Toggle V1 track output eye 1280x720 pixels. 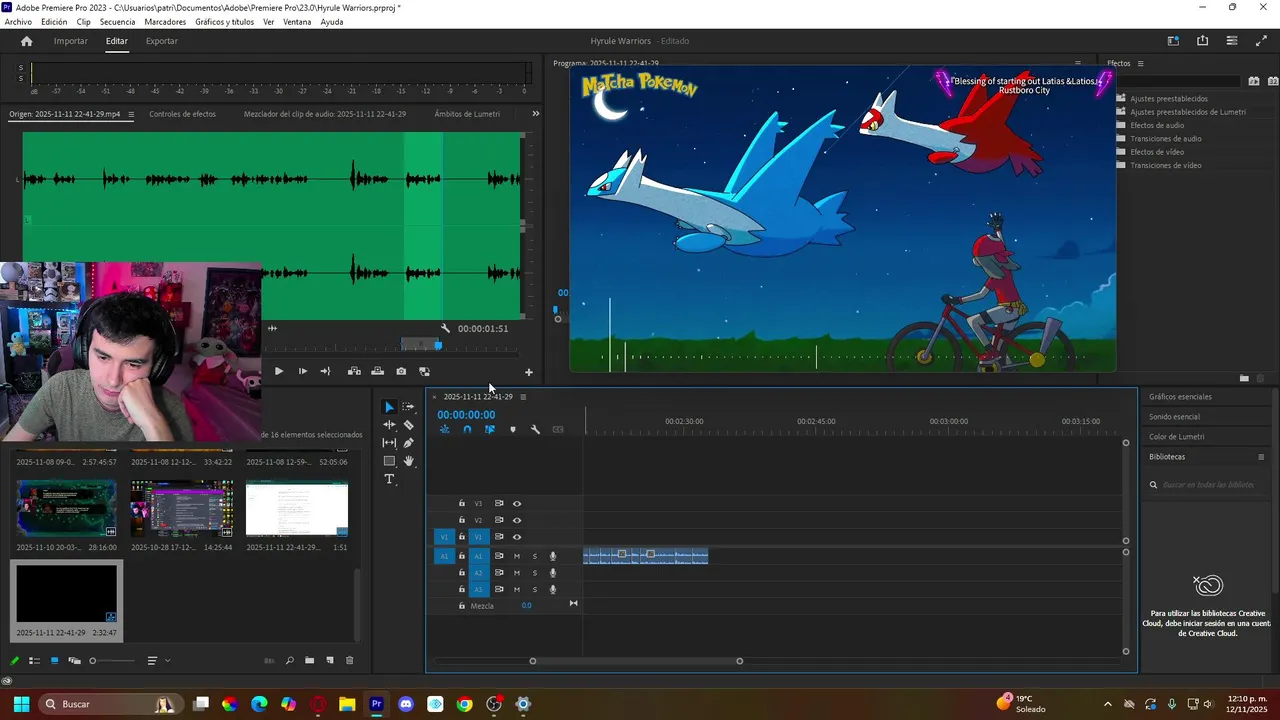[x=517, y=537]
